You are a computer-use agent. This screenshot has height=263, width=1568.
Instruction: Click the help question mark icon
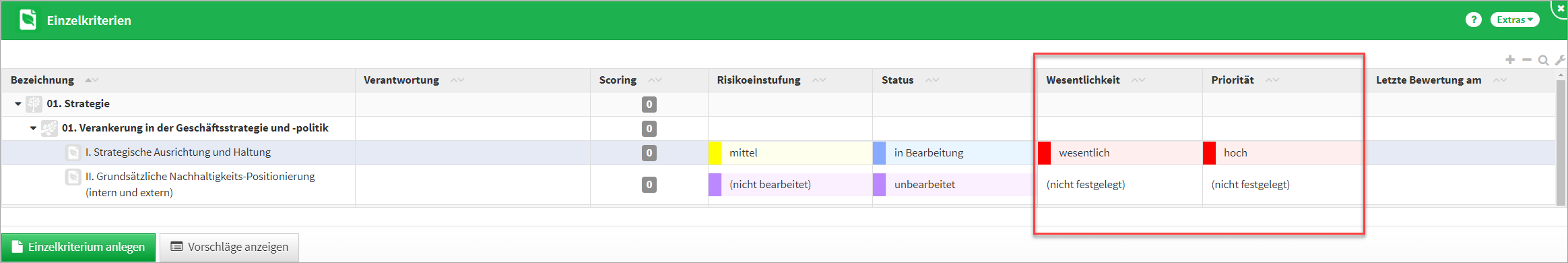pyautogui.click(x=1473, y=20)
